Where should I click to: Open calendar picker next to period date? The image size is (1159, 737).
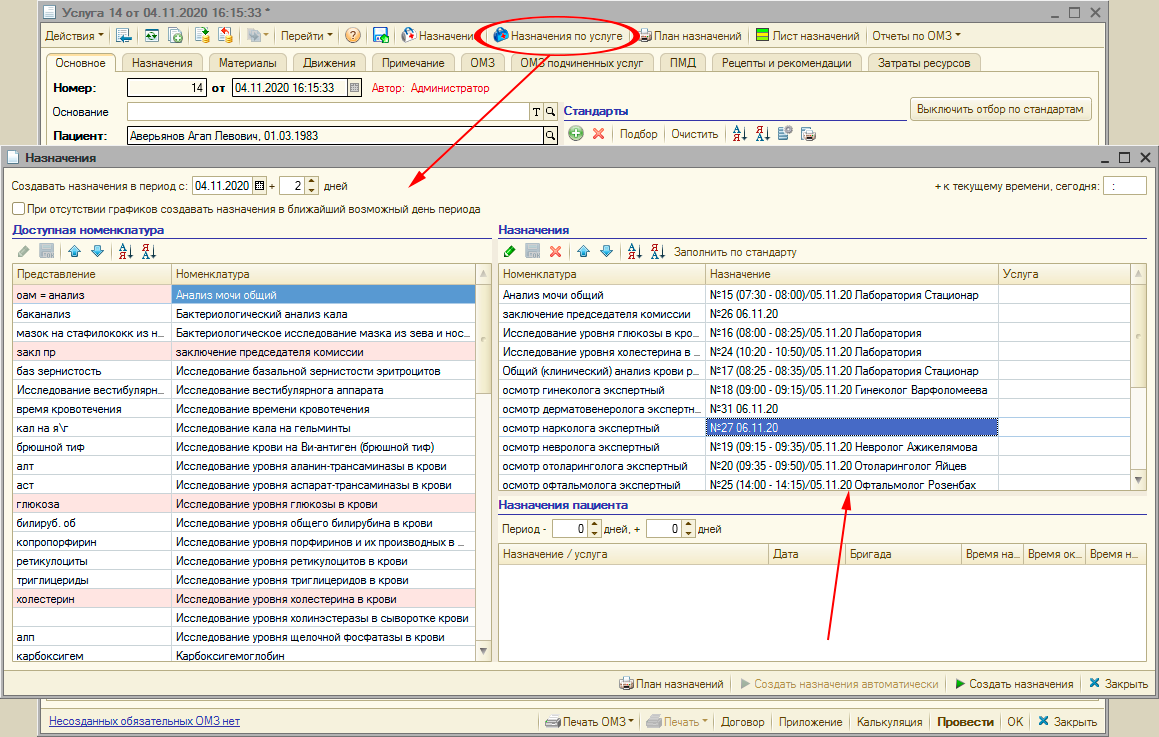(x=260, y=186)
